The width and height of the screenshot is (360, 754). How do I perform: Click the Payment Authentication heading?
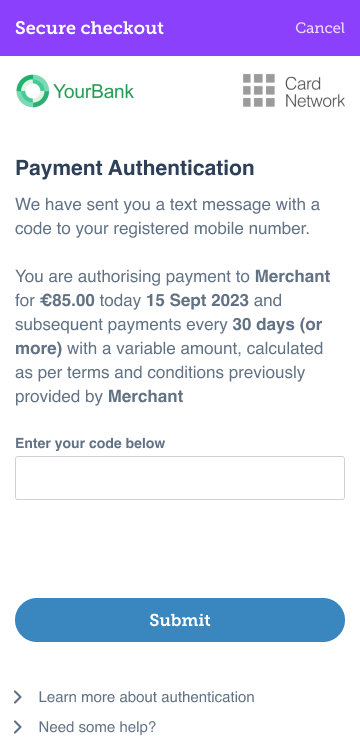pyautogui.click(x=135, y=168)
